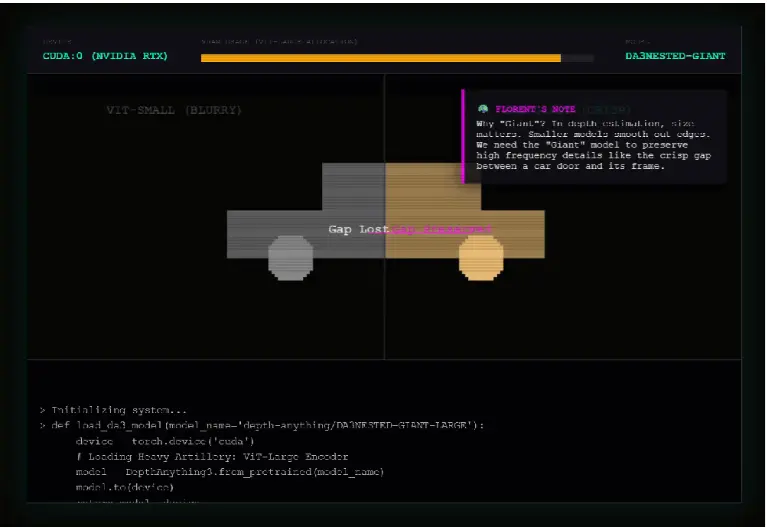Viewport: 767px width, 528px height.
Task: Select the orange crisp car cabin
Action: [432, 187]
